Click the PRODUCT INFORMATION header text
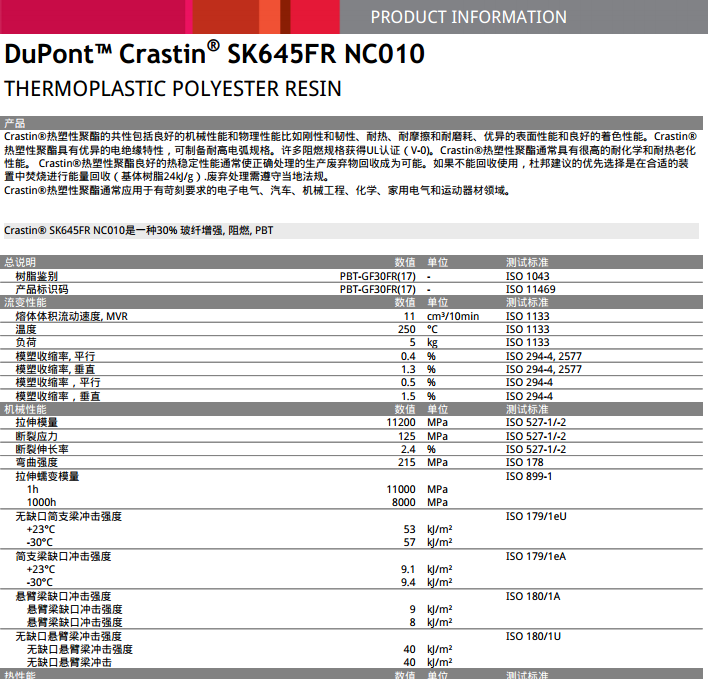The height and width of the screenshot is (679, 708). (x=468, y=17)
